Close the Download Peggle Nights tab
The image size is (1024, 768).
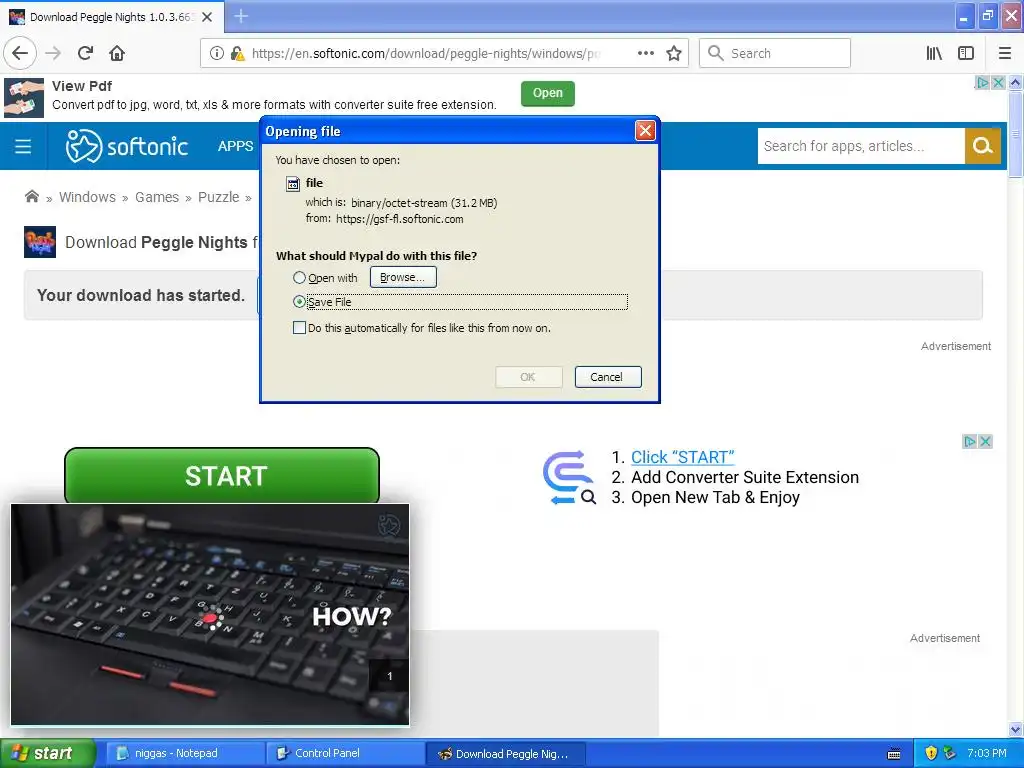coord(207,17)
